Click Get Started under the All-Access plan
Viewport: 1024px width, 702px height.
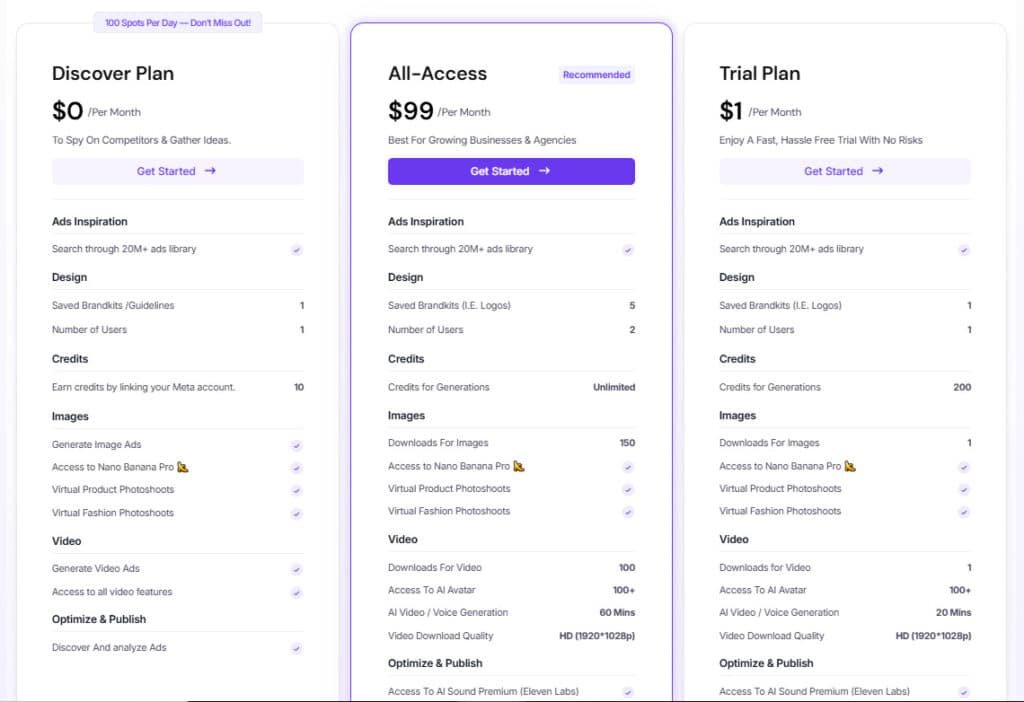pyautogui.click(x=511, y=171)
